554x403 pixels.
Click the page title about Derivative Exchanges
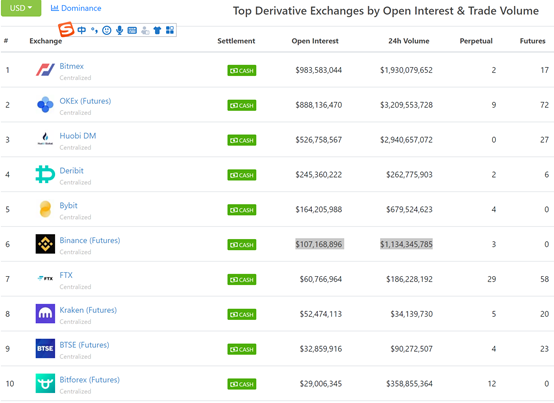click(x=386, y=11)
